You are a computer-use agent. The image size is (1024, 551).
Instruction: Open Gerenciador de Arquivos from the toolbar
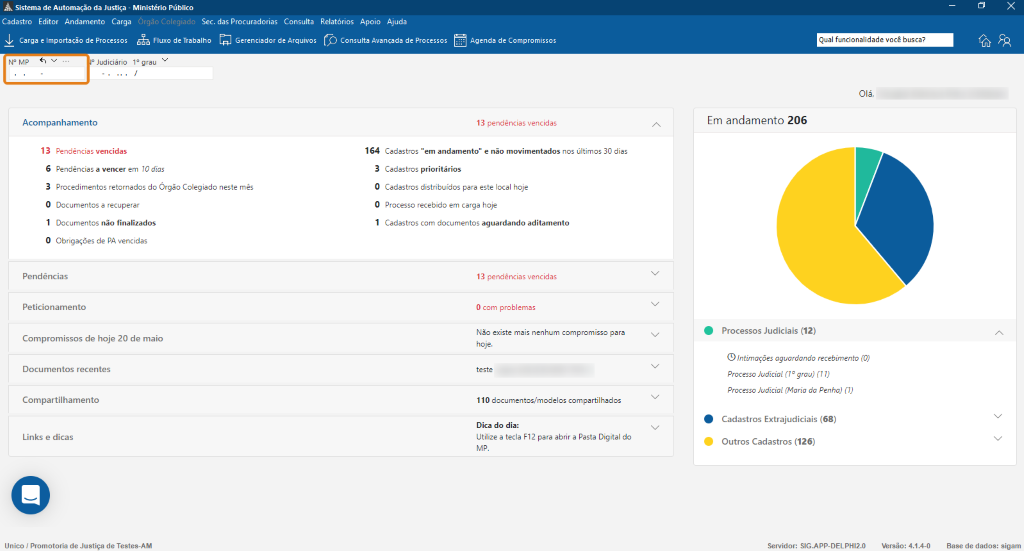[226, 41]
